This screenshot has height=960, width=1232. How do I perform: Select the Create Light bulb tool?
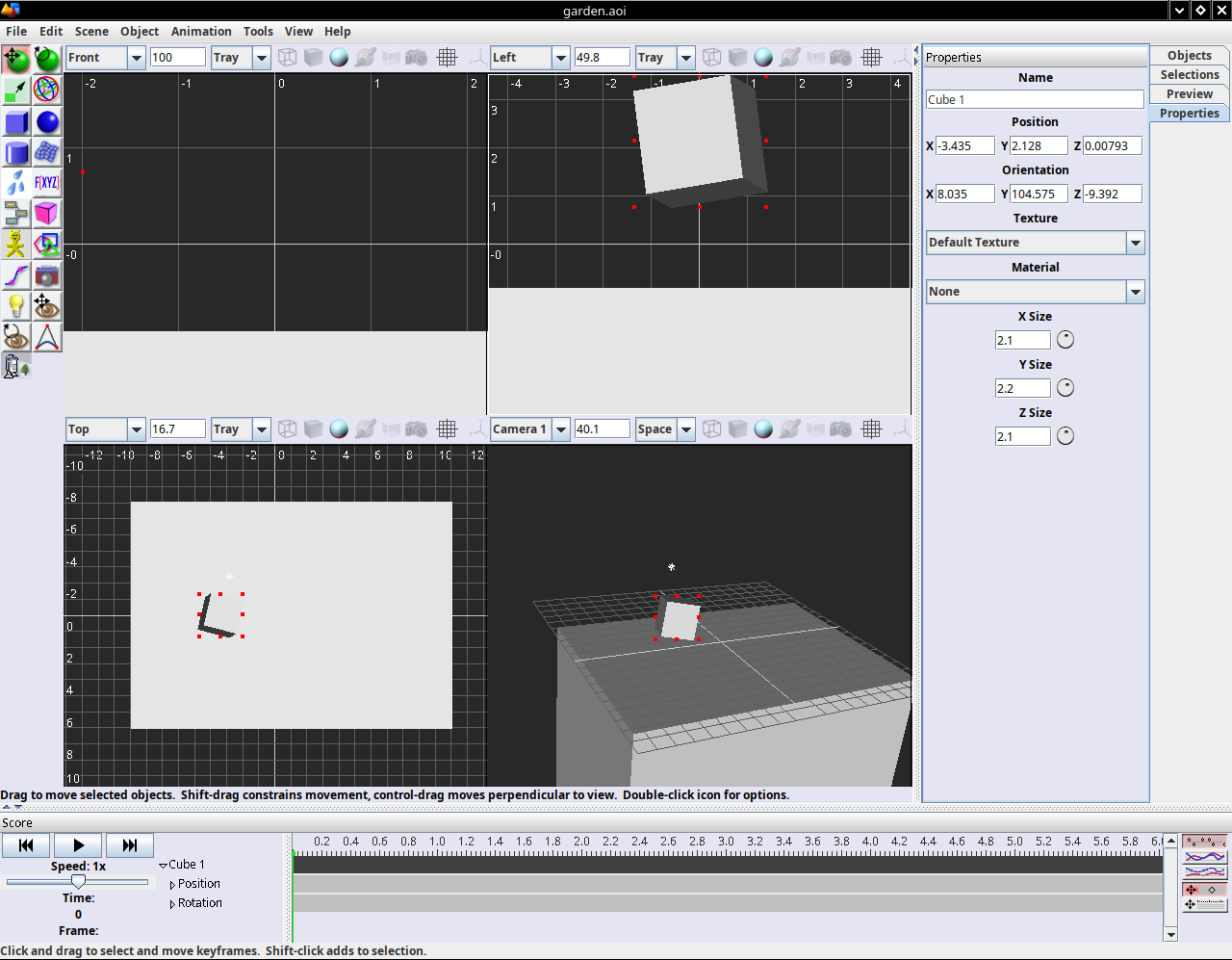point(16,307)
